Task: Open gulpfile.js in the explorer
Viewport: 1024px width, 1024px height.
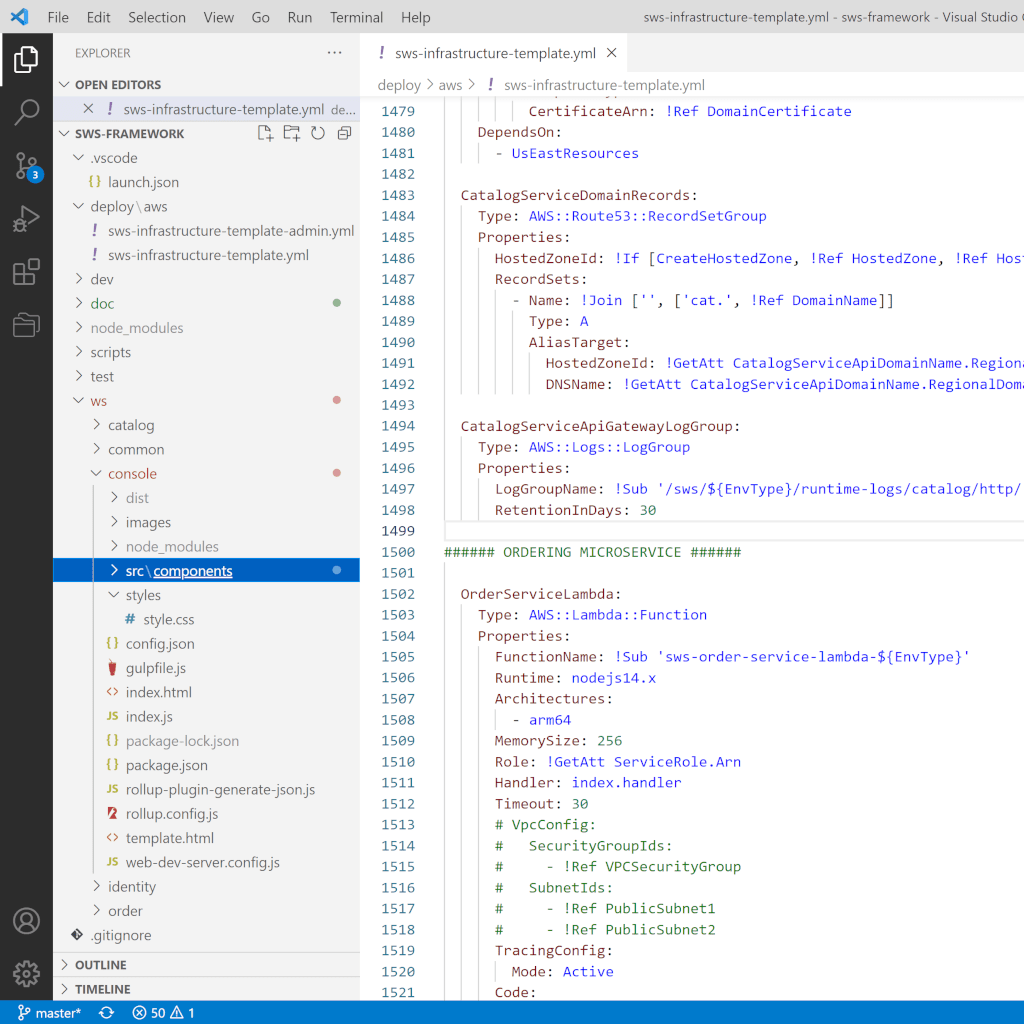Action: 155,668
